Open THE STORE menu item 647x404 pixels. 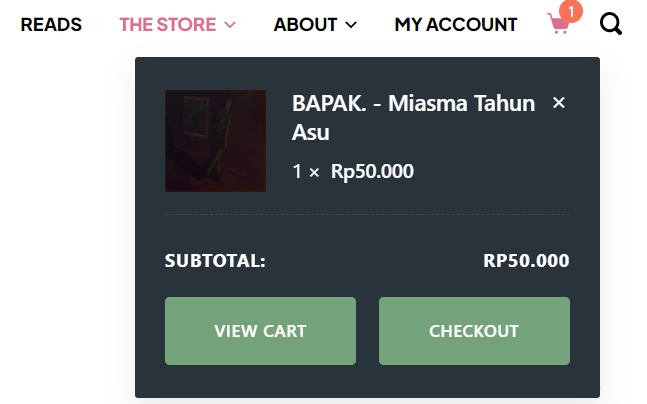pyautogui.click(x=167, y=25)
